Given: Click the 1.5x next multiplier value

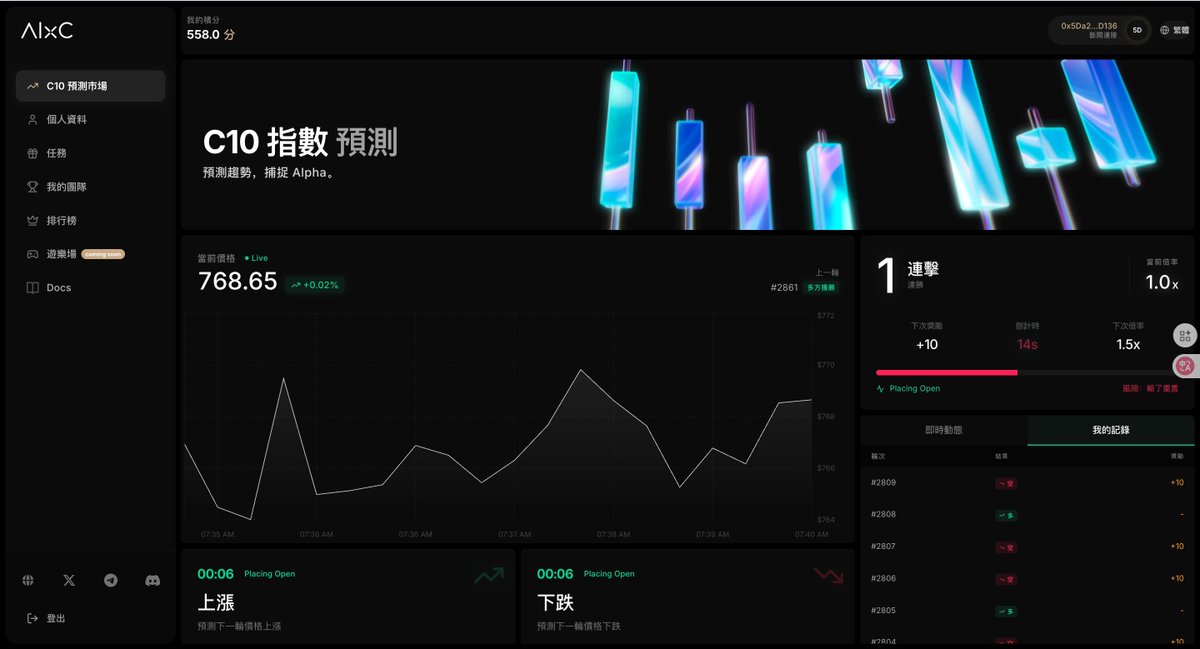Looking at the screenshot, I should point(1128,344).
